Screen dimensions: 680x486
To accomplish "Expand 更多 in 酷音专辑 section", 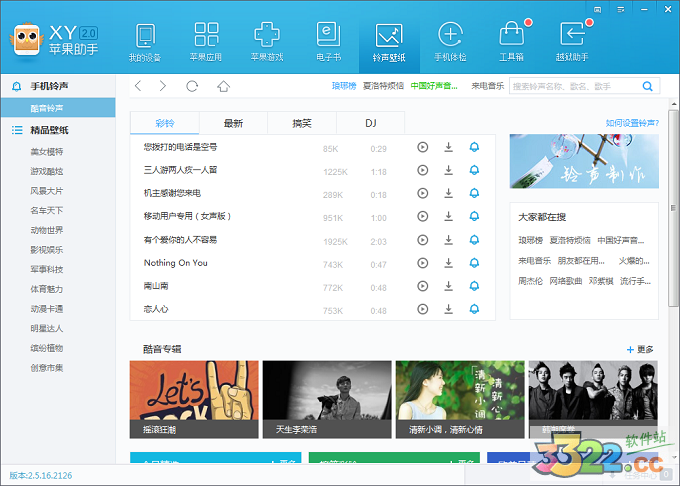I will pyautogui.click(x=641, y=349).
